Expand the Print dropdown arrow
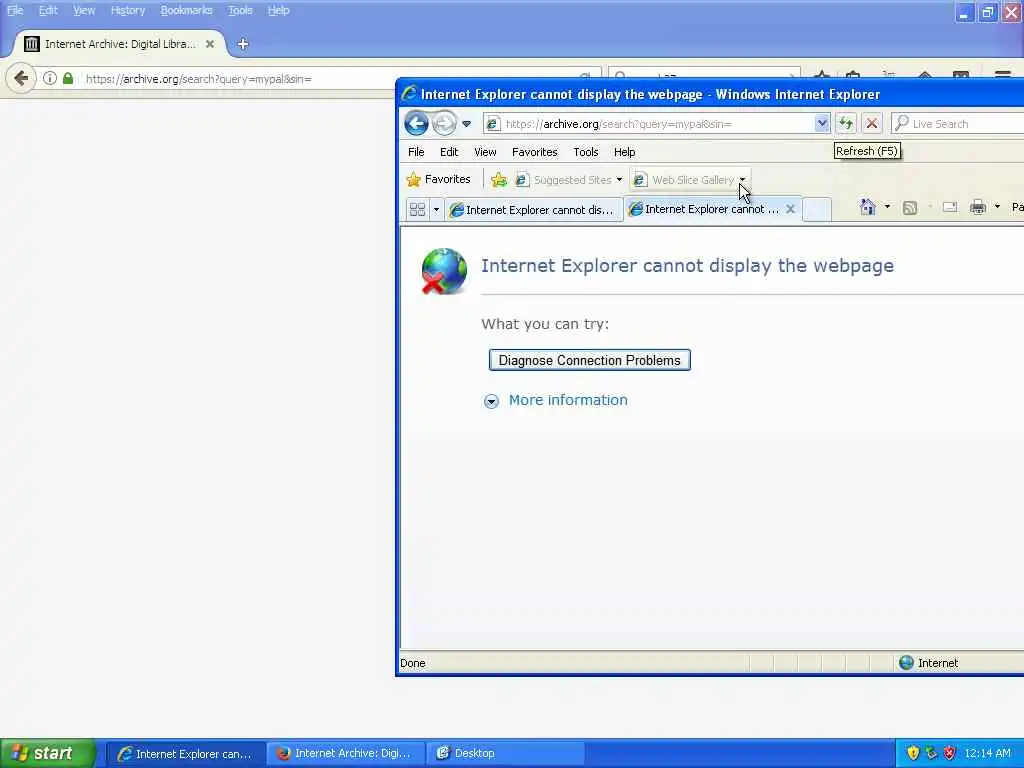This screenshot has height=768, width=1024. click(x=997, y=207)
